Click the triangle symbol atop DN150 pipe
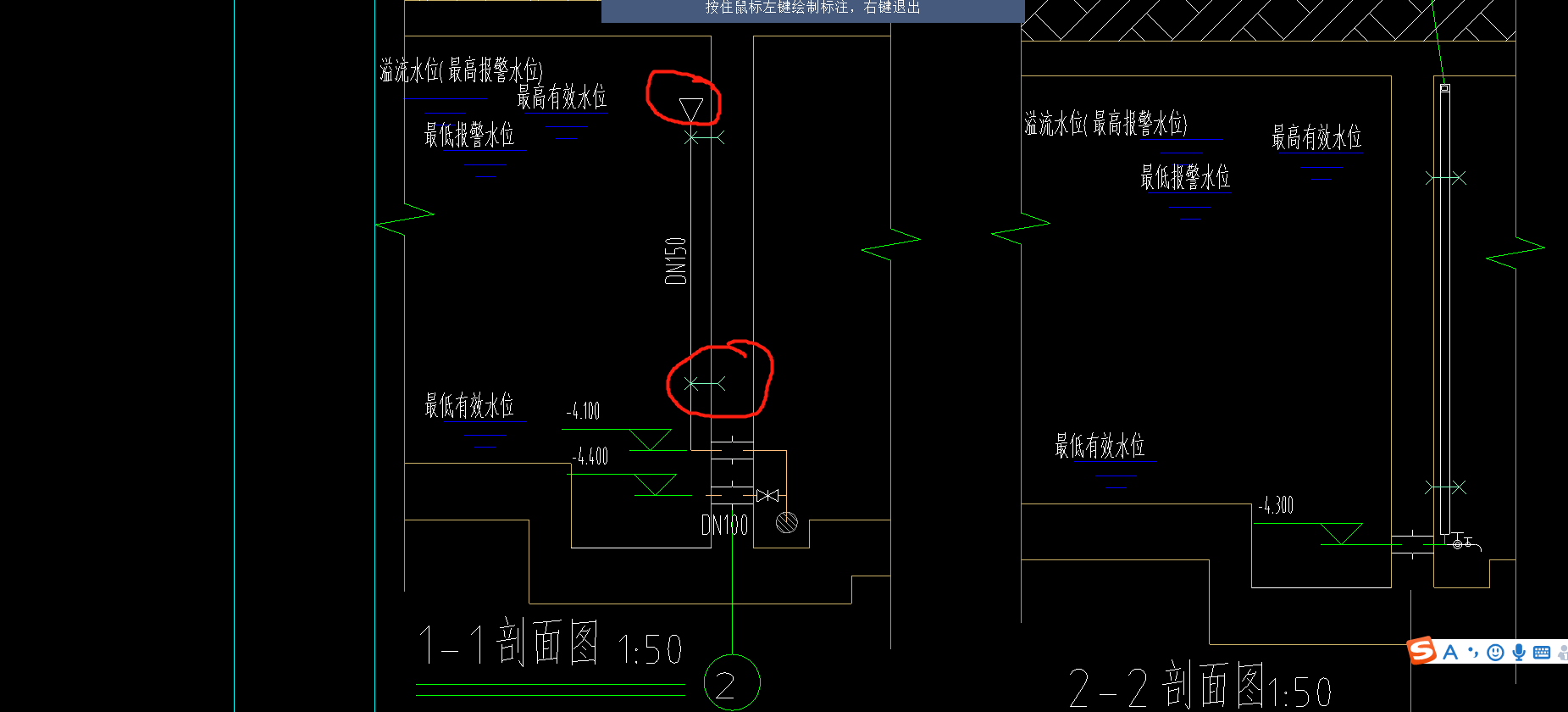Image resolution: width=1568 pixels, height=712 pixels. coord(691,110)
